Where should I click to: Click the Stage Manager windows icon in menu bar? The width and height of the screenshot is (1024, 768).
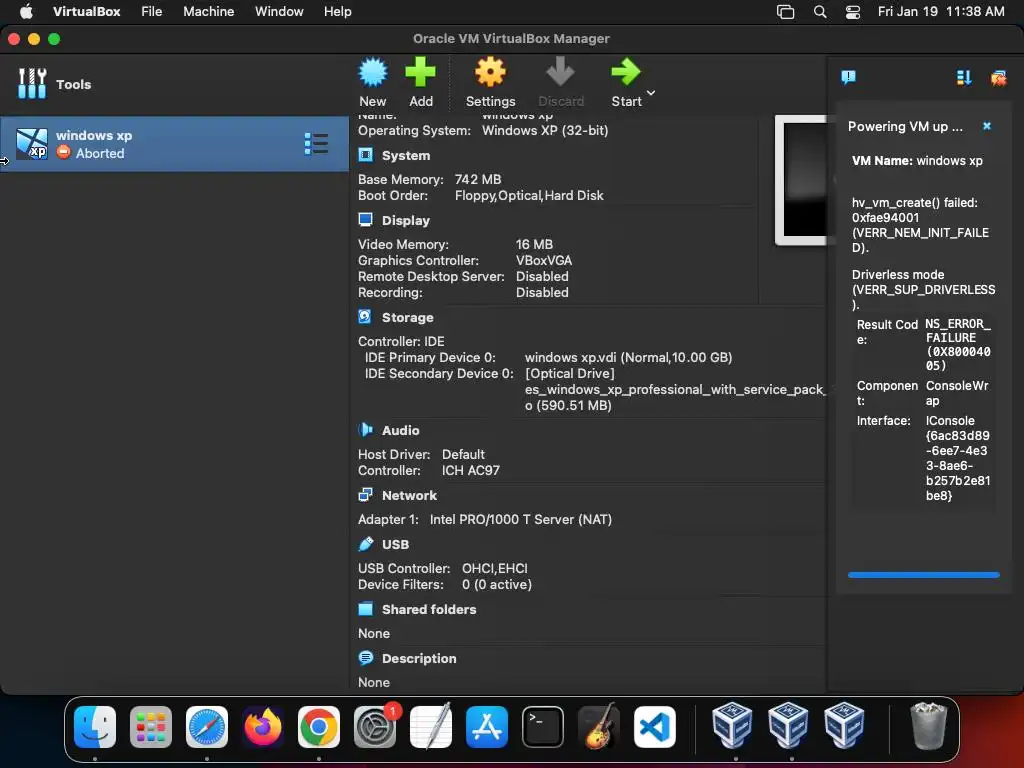coord(785,12)
